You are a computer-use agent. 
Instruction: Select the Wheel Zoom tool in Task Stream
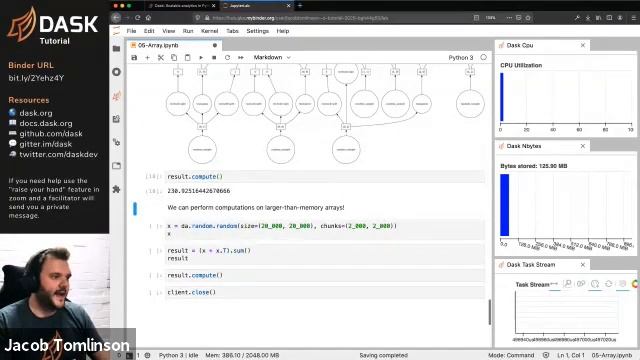point(581,284)
